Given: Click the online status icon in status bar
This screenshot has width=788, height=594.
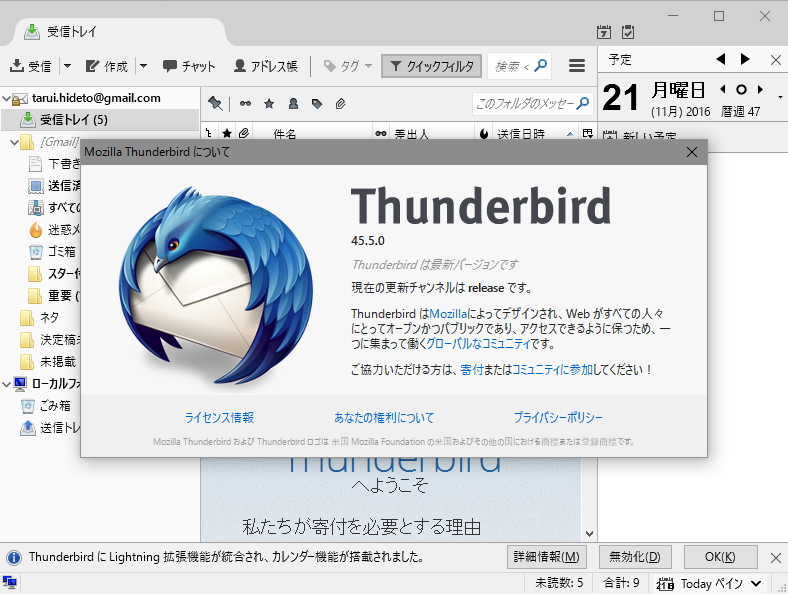Looking at the screenshot, I should (10, 583).
